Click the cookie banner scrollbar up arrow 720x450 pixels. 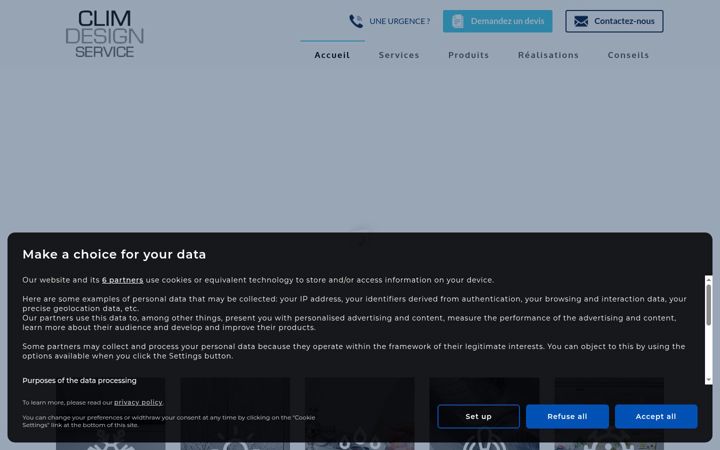point(709,279)
